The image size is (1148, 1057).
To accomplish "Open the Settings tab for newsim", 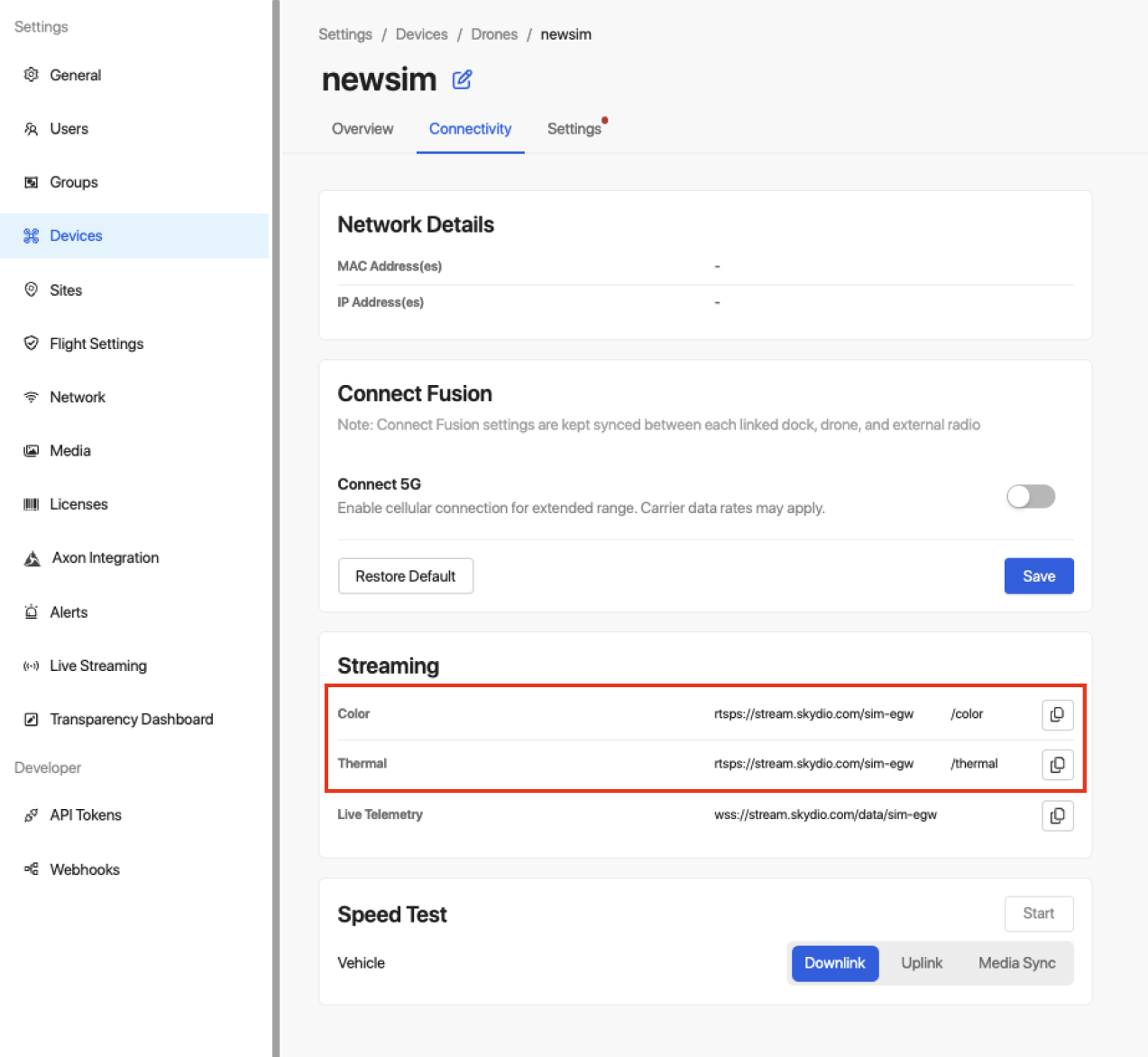I will point(574,129).
